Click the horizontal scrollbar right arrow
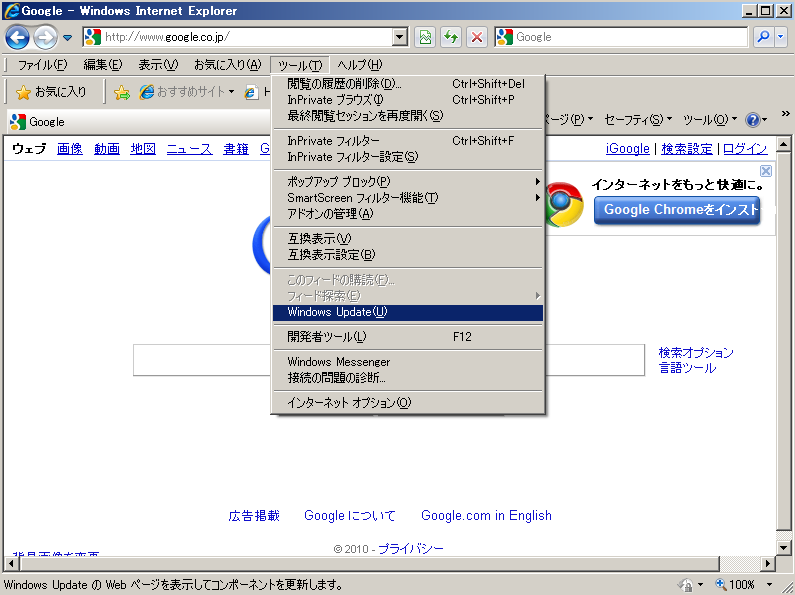Screen dimensions: 795x595 (x=768, y=563)
